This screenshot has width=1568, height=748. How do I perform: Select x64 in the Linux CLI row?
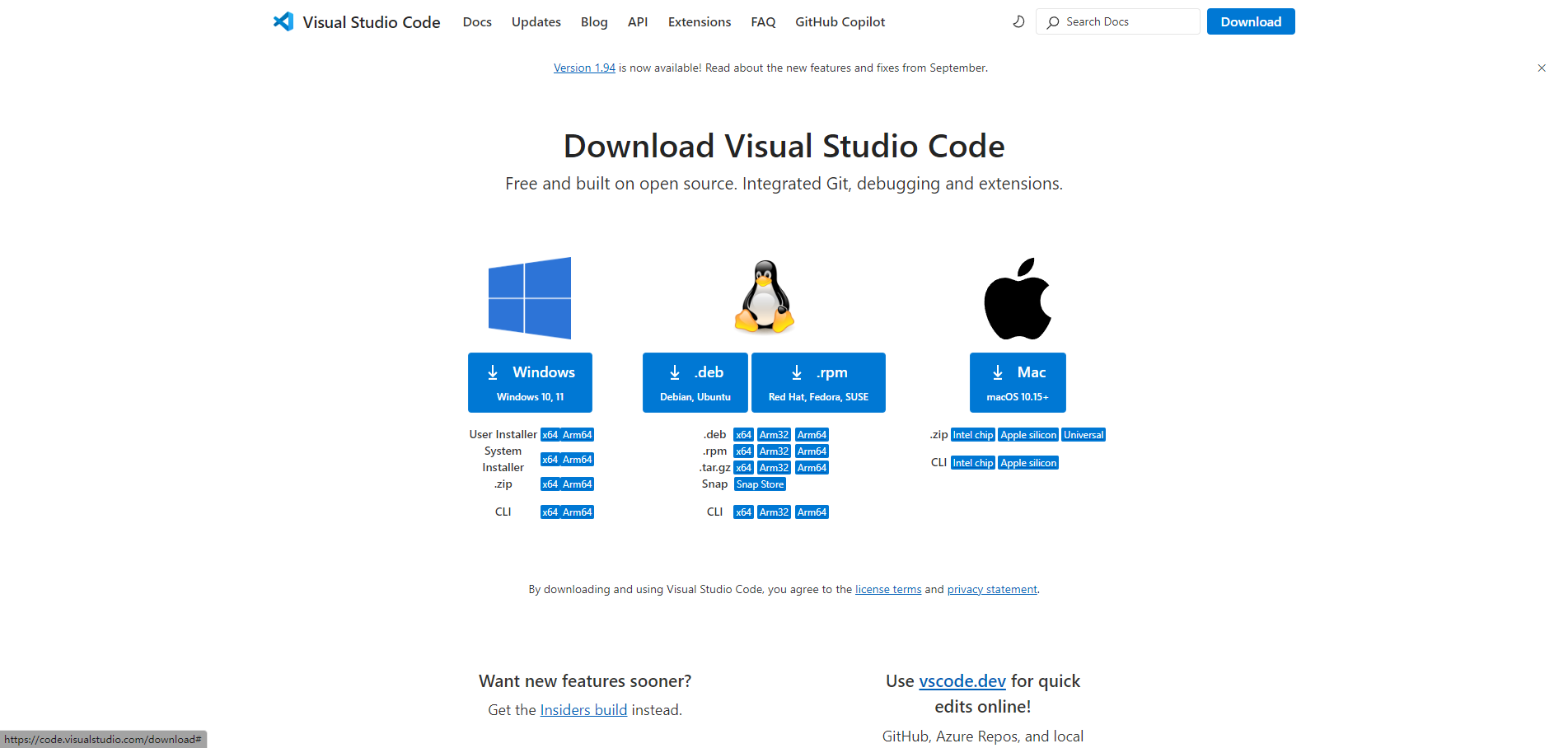(743, 512)
